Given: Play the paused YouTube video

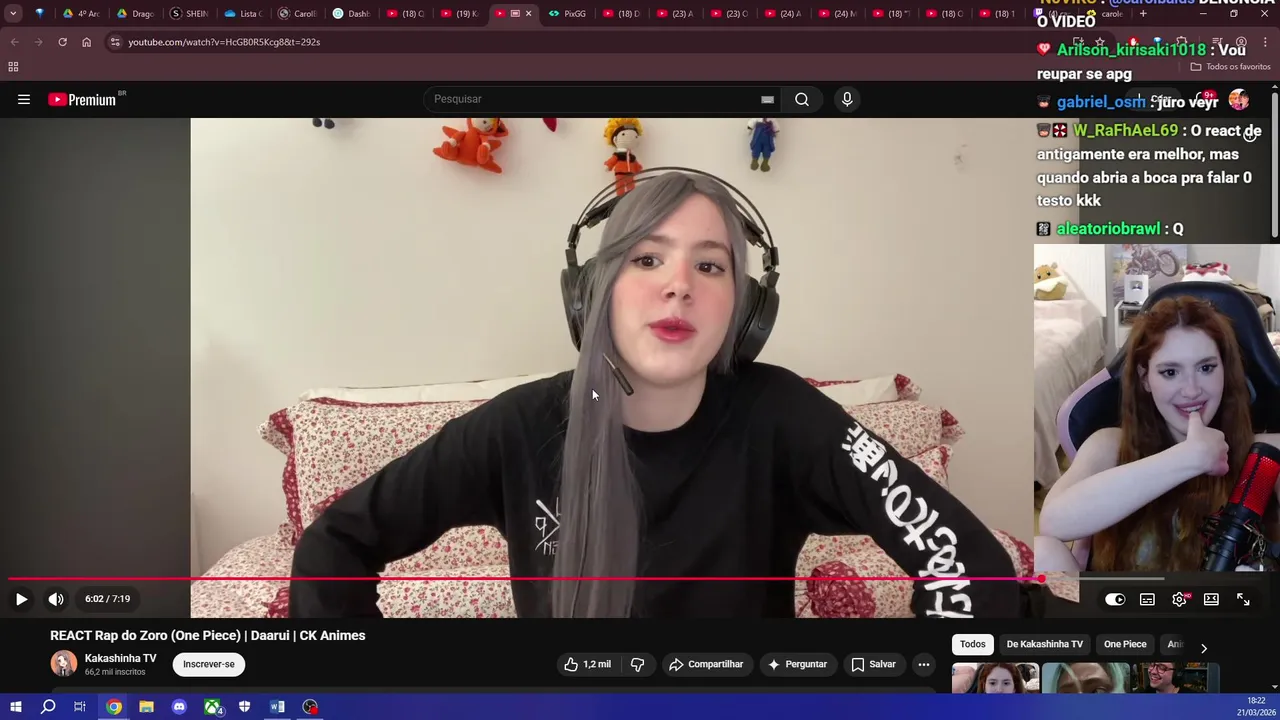Looking at the screenshot, I should (x=21, y=599).
